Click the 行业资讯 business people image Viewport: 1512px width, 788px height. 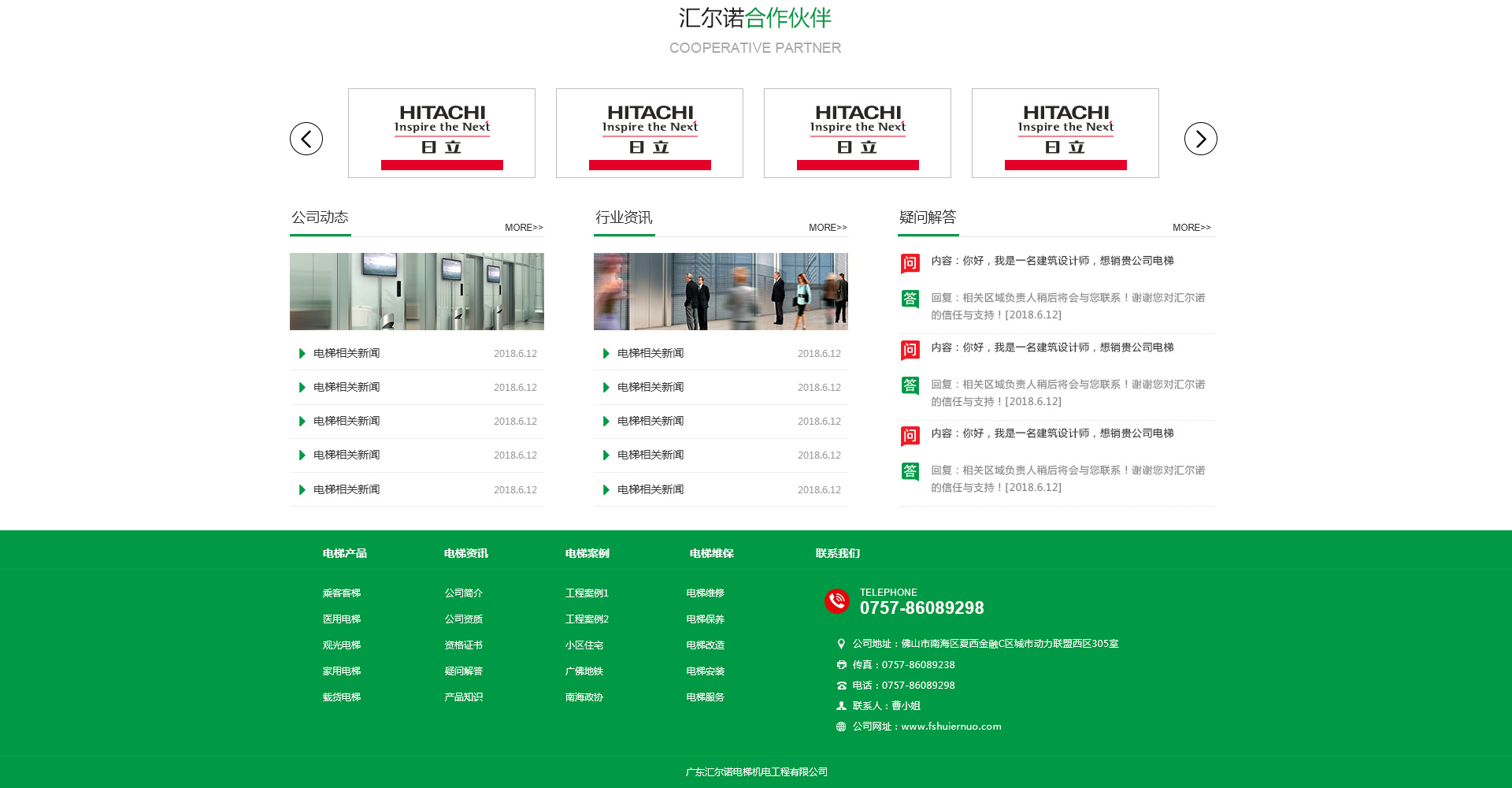click(721, 292)
